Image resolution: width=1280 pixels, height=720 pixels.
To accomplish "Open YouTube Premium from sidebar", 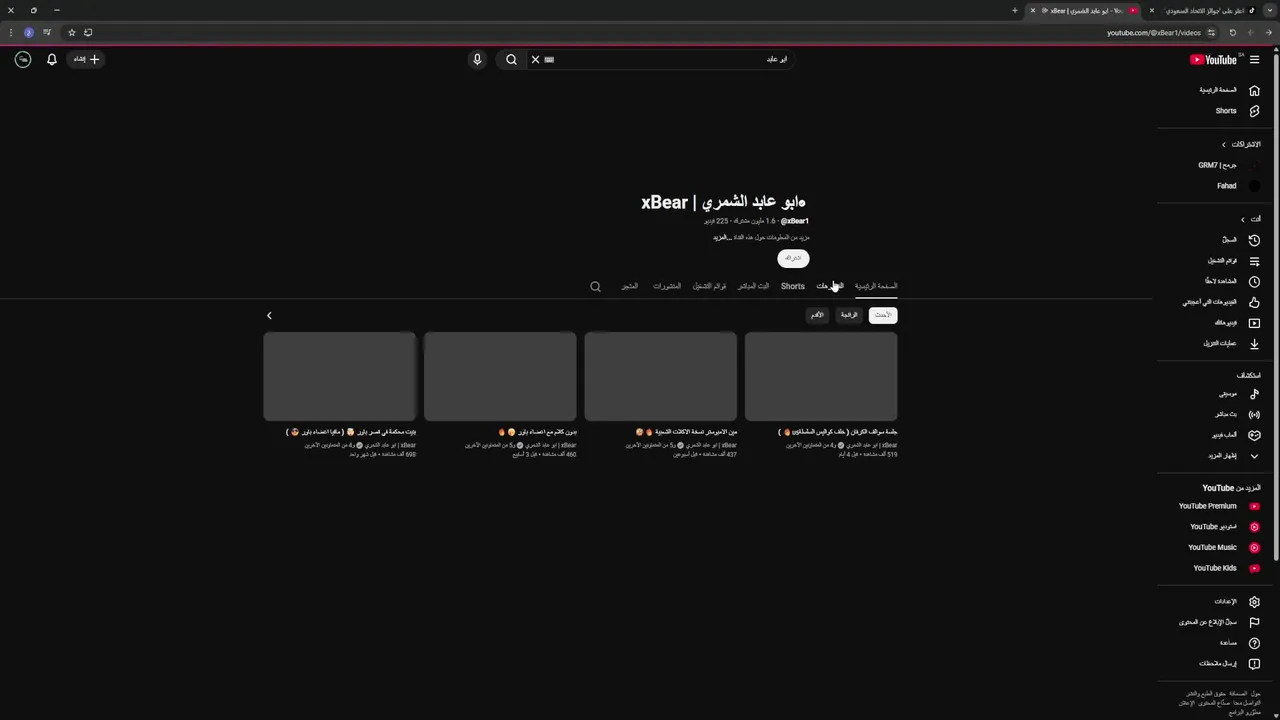I will coord(1219,506).
